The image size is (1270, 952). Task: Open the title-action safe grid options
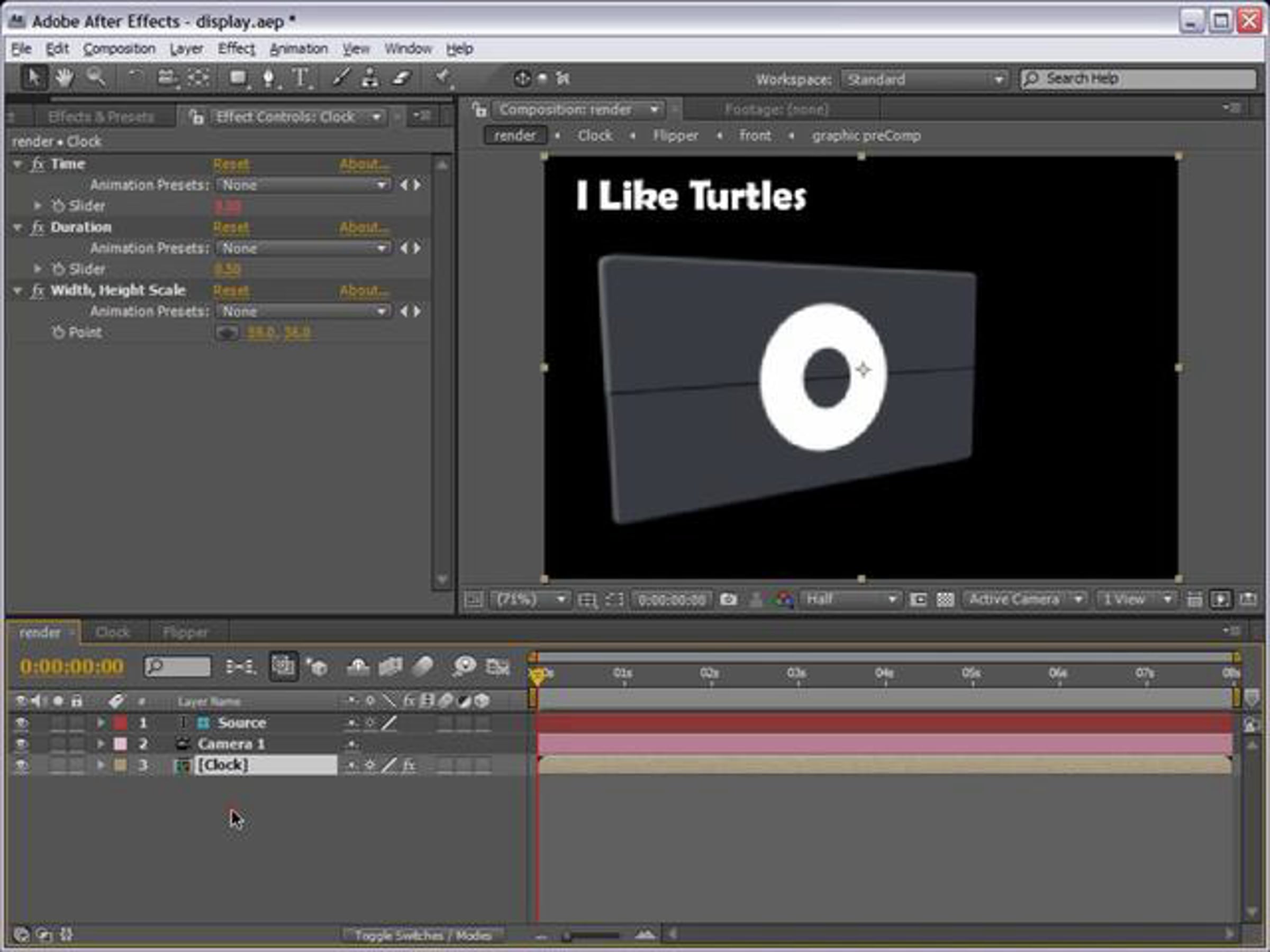(x=588, y=600)
